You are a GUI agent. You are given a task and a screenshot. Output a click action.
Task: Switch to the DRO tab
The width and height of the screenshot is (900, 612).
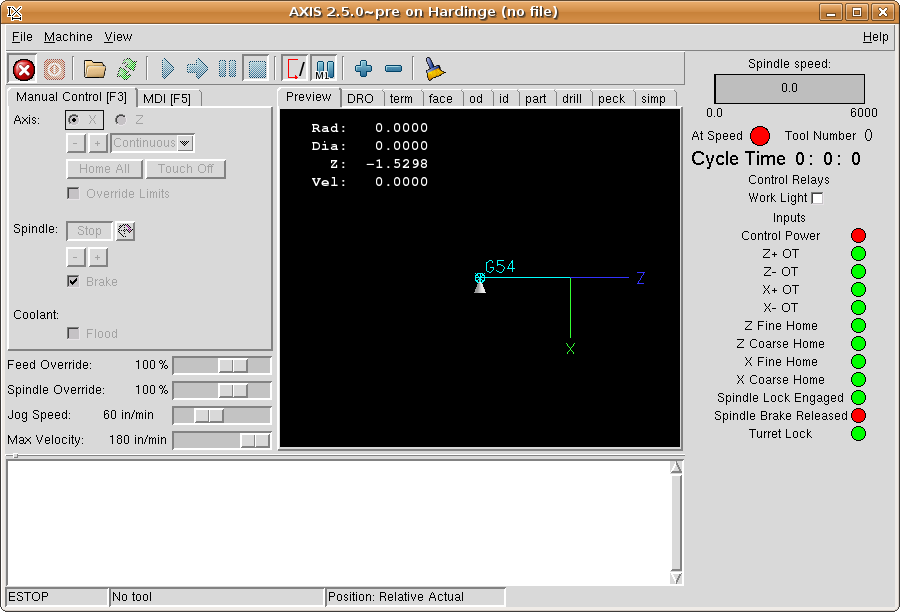[x=360, y=99]
